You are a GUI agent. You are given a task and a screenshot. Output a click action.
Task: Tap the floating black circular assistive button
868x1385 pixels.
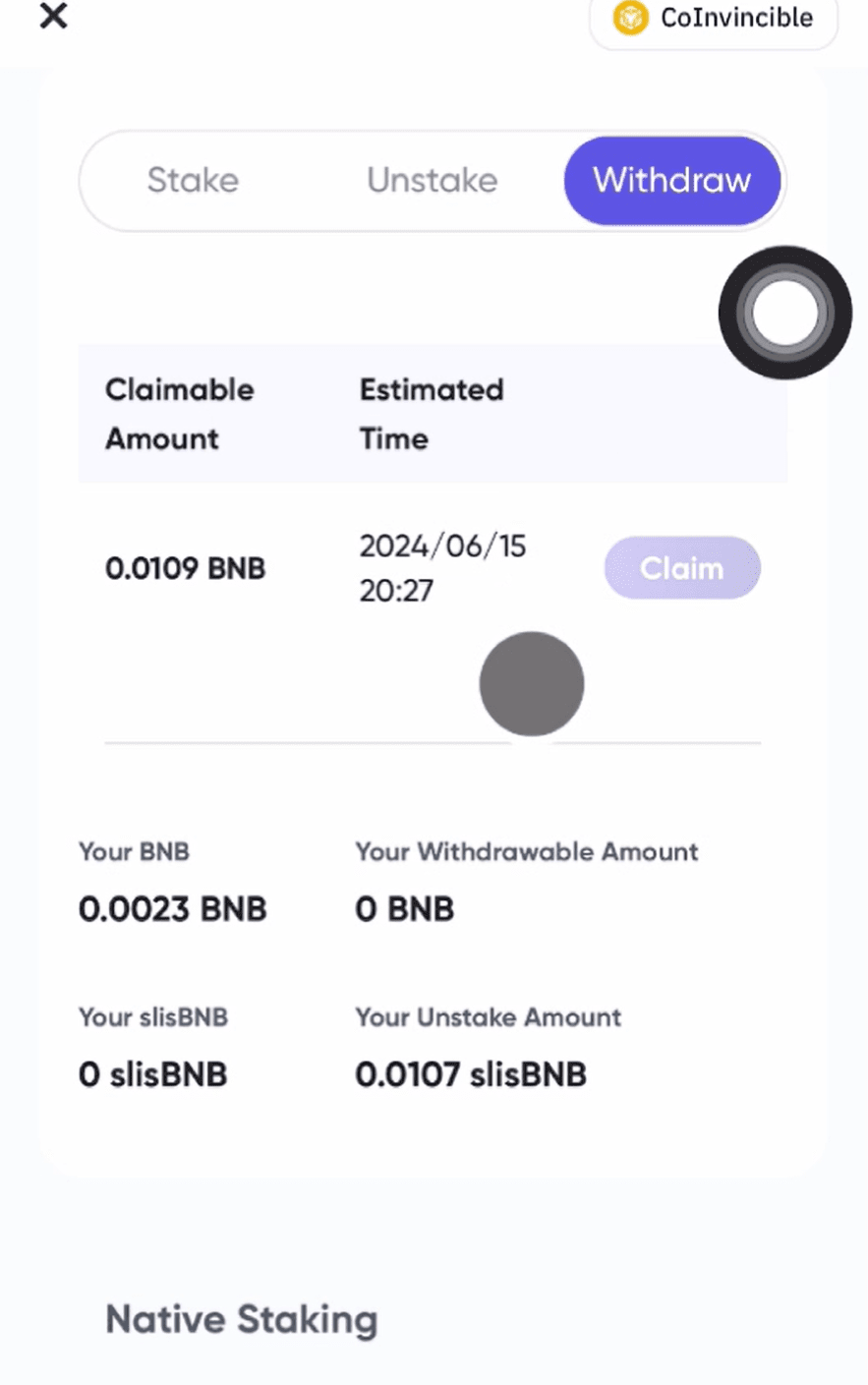point(783,314)
